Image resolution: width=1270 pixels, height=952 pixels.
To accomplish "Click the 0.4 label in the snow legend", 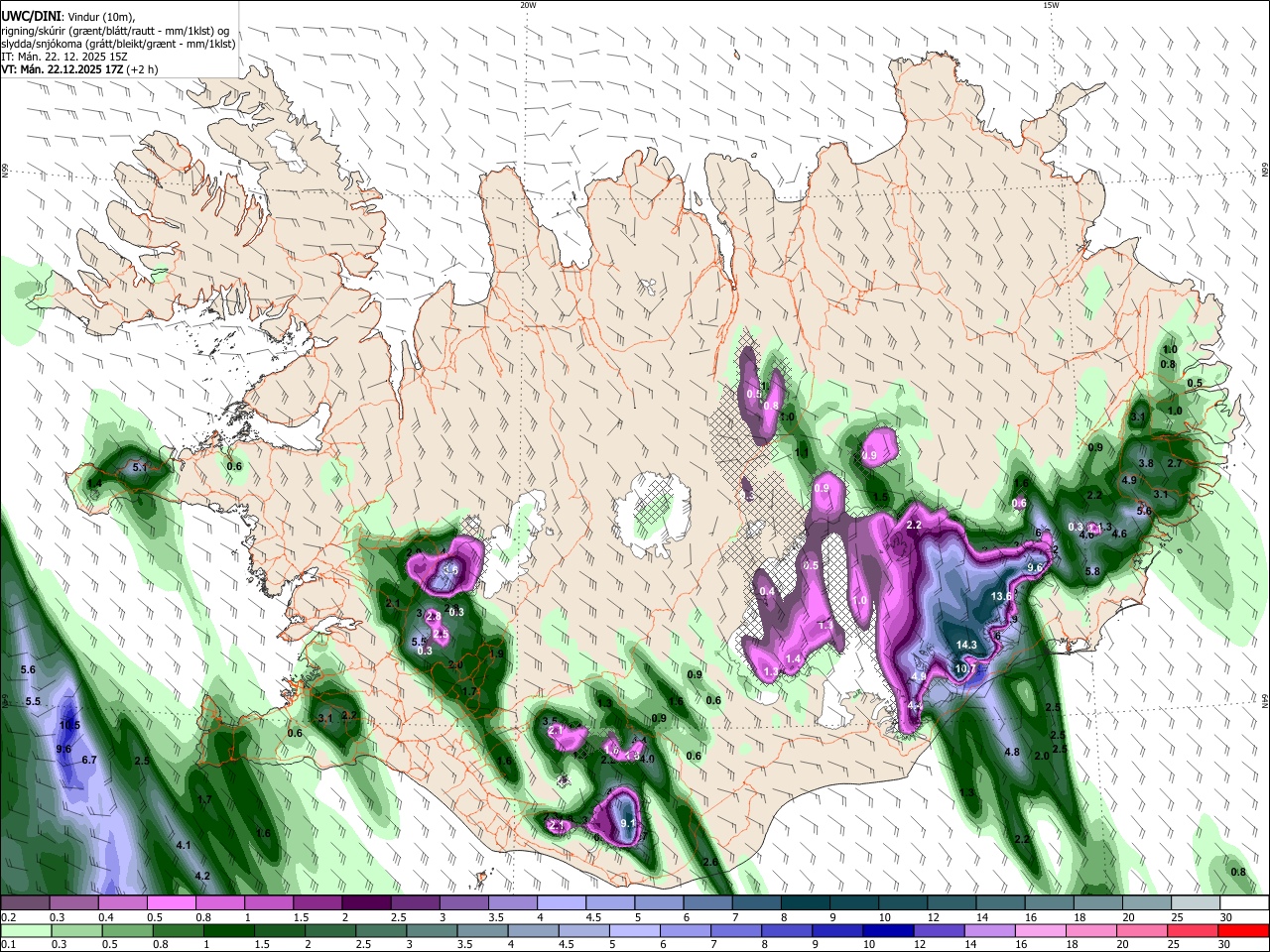I will [x=106, y=917].
